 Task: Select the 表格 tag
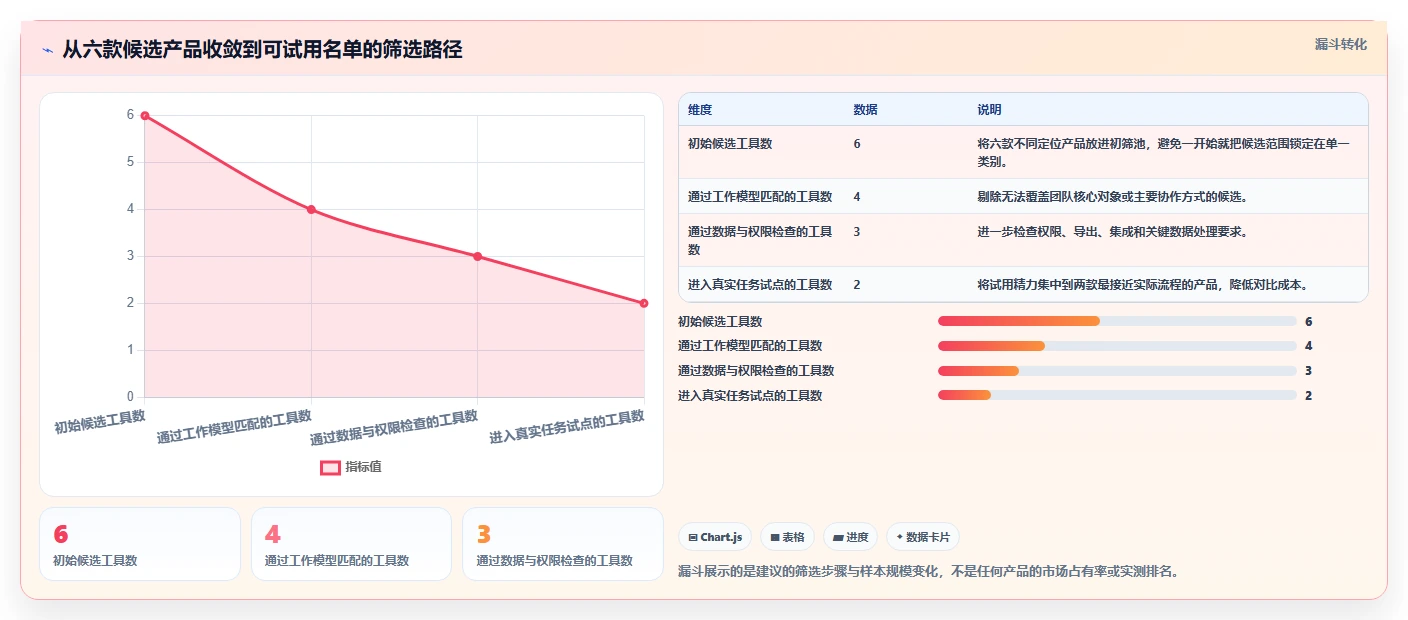point(787,537)
